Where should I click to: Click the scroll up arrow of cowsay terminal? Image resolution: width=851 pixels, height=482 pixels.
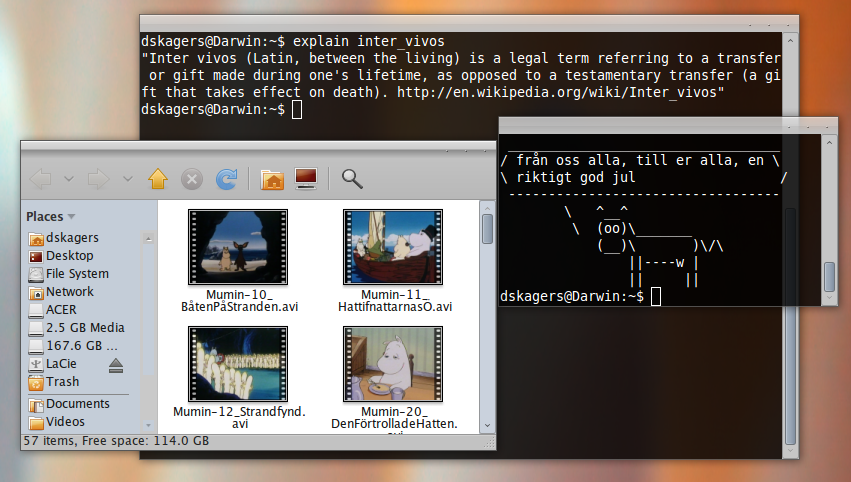pos(829,142)
